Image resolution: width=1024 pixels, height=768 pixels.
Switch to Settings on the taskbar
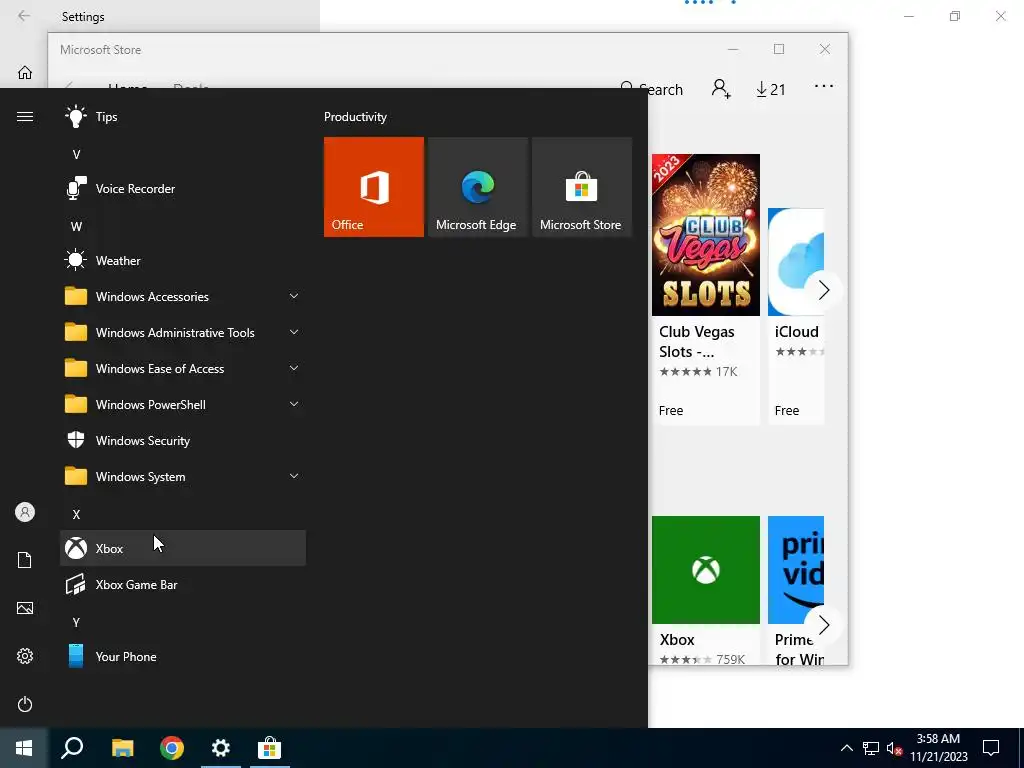pos(221,748)
